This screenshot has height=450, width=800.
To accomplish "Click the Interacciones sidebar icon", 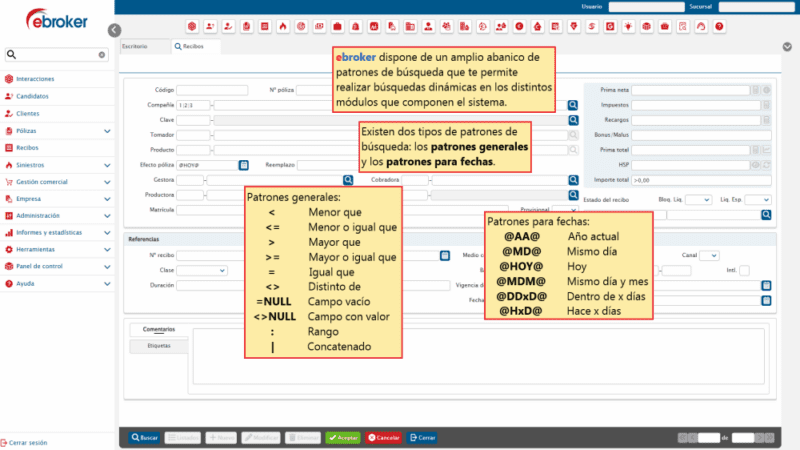I will pos(9,79).
